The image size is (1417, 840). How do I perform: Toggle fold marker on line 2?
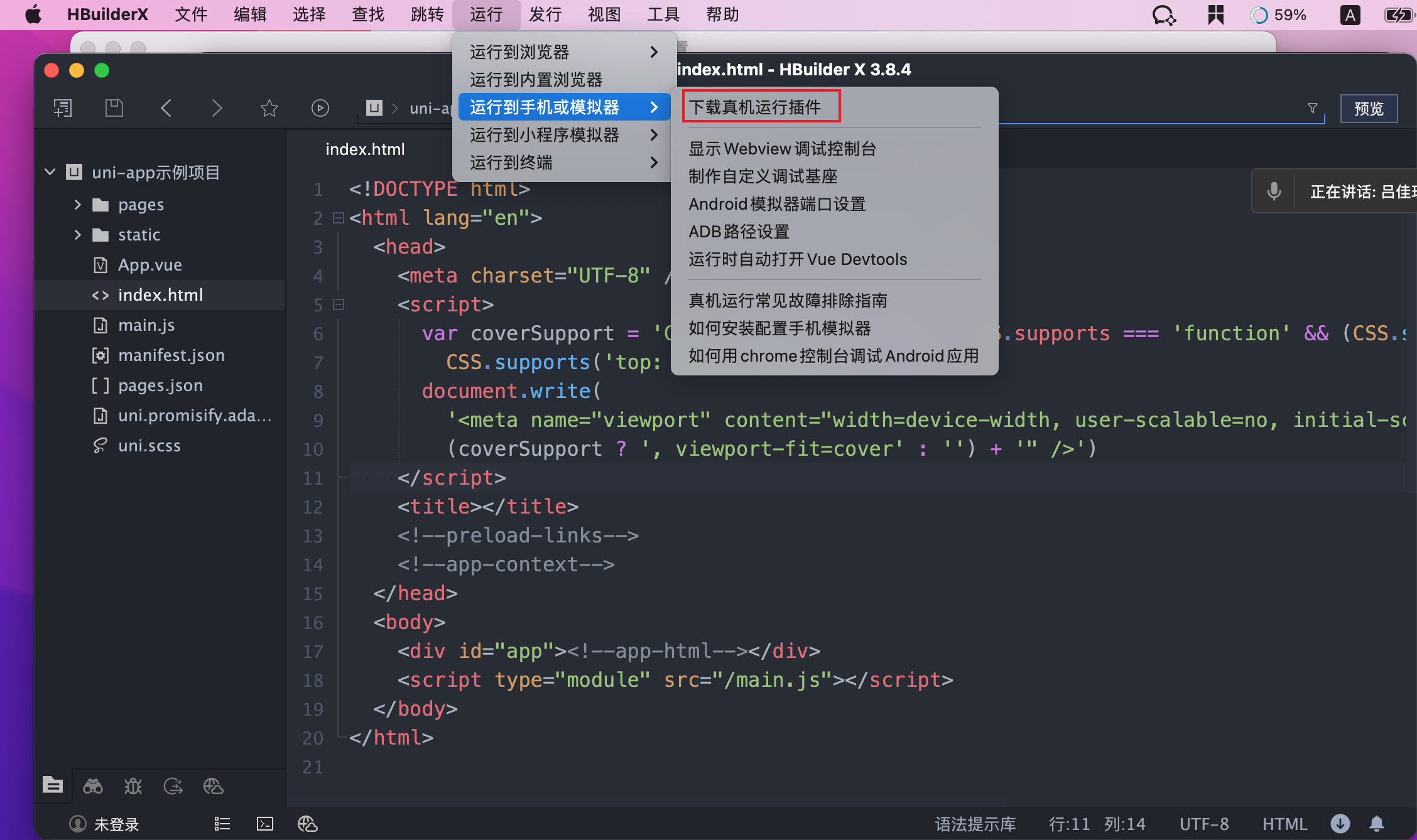point(339,218)
